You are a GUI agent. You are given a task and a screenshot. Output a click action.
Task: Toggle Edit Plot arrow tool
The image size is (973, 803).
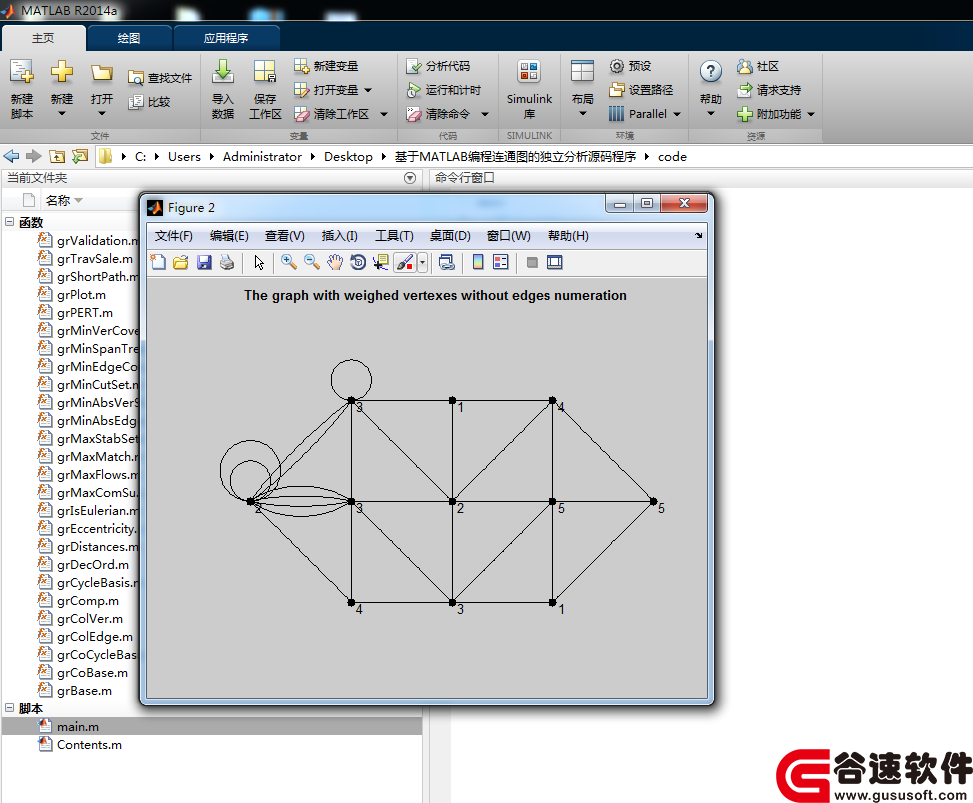[x=259, y=262]
